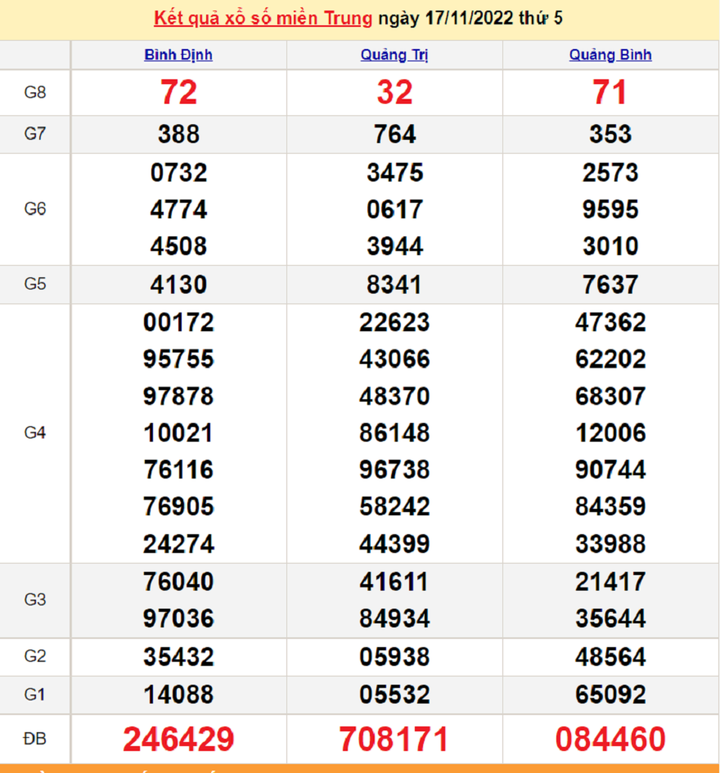The image size is (720, 773).
Task: Click the G1 number 65092
Action: click(610, 694)
